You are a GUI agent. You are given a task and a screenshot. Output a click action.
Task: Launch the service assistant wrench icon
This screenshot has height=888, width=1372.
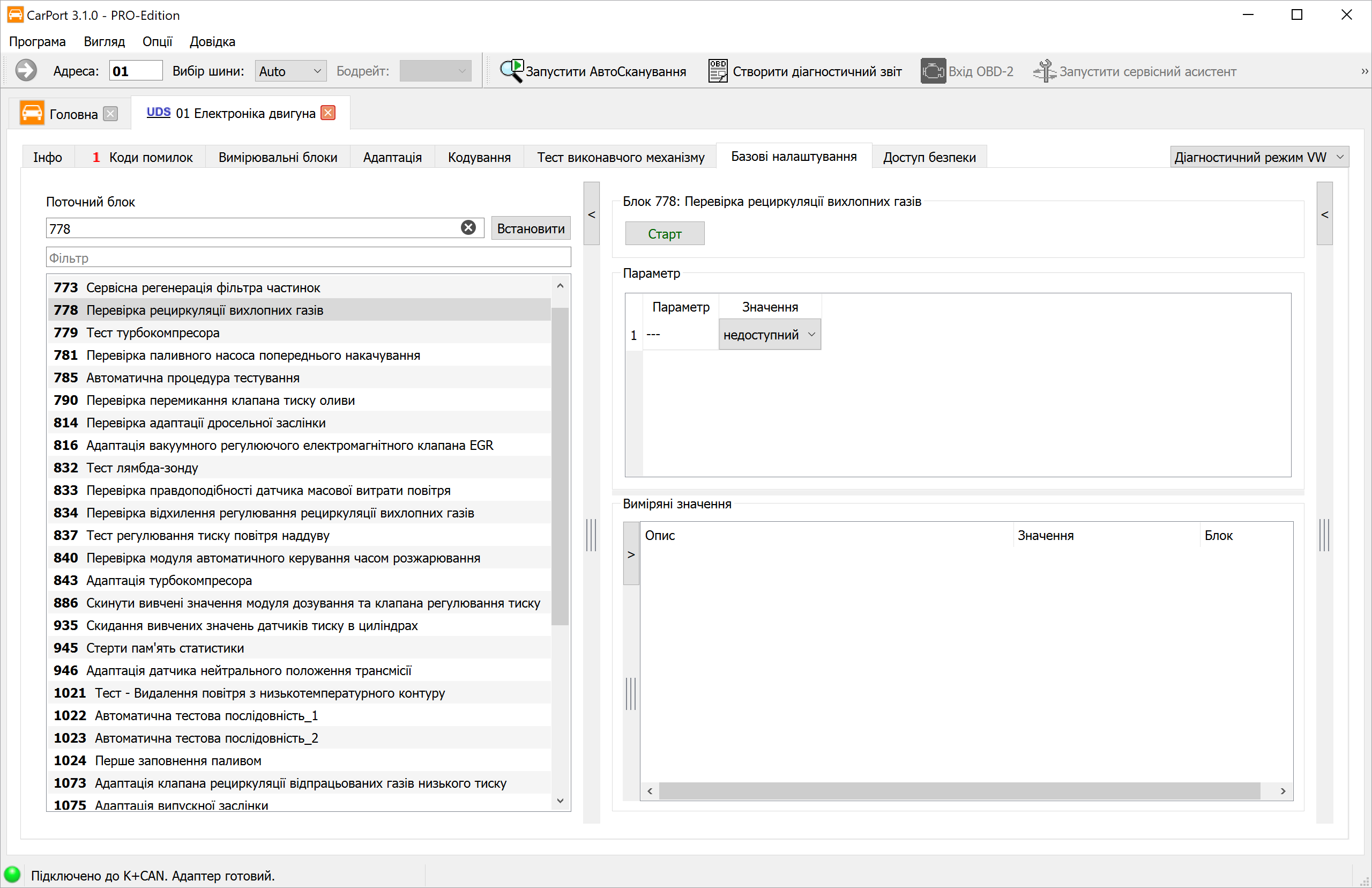coord(1044,71)
